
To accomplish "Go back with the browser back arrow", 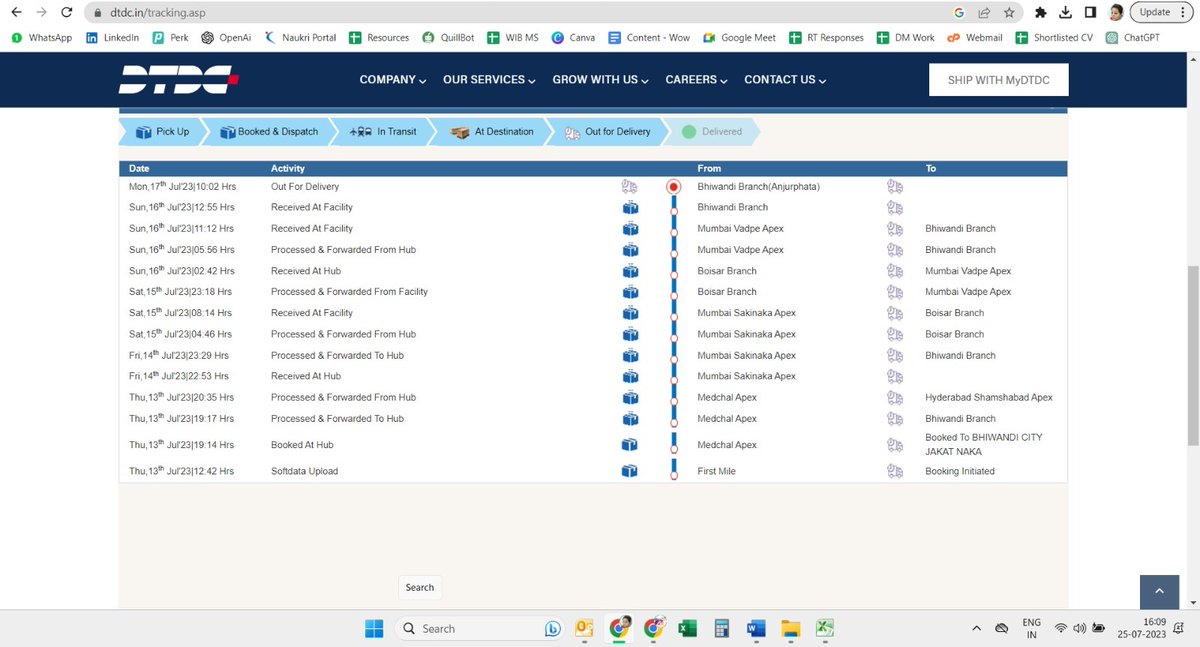I will pos(15,13).
